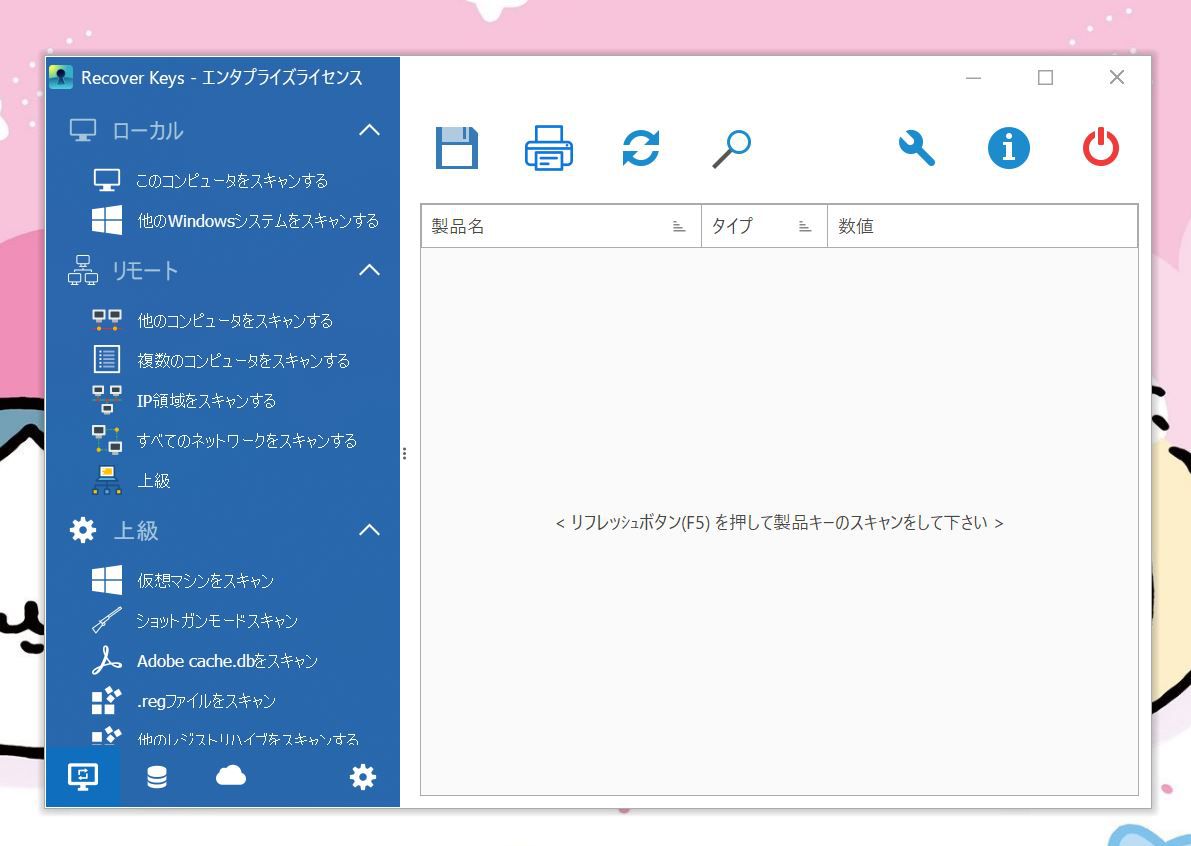Click registry icon beside .regファイルをスキャン
1191x846 pixels.
point(106,700)
